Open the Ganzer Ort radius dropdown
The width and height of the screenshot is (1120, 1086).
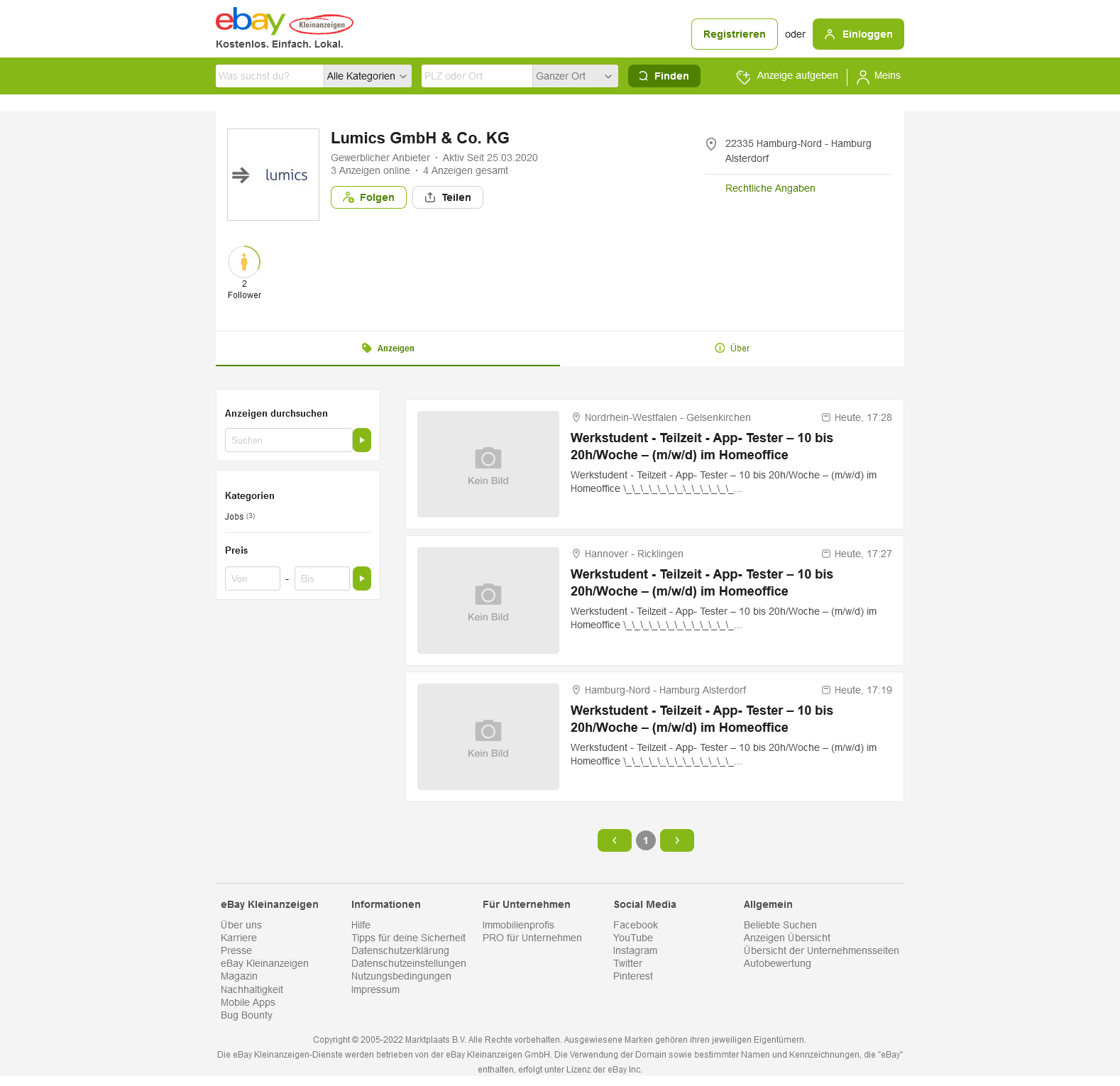point(575,76)
